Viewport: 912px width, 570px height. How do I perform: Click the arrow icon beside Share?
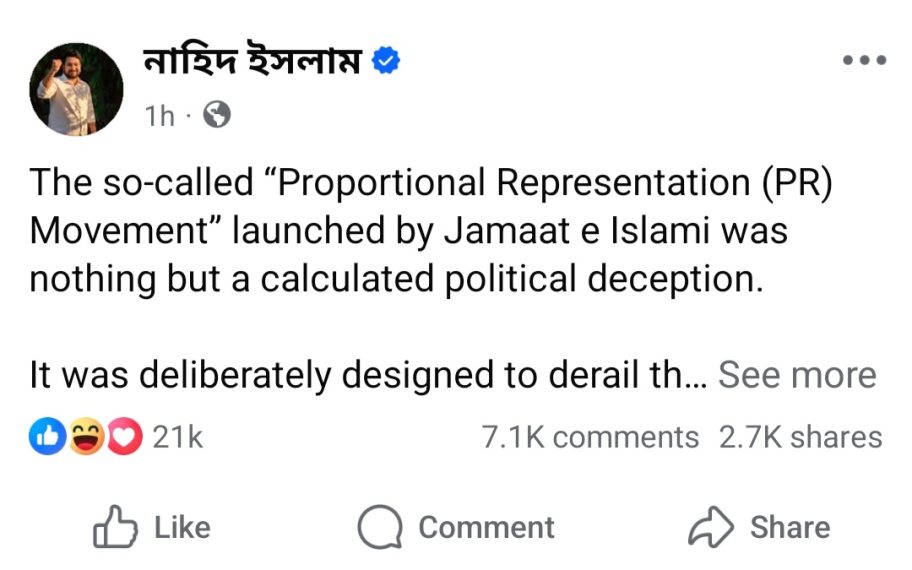[710, 528]
